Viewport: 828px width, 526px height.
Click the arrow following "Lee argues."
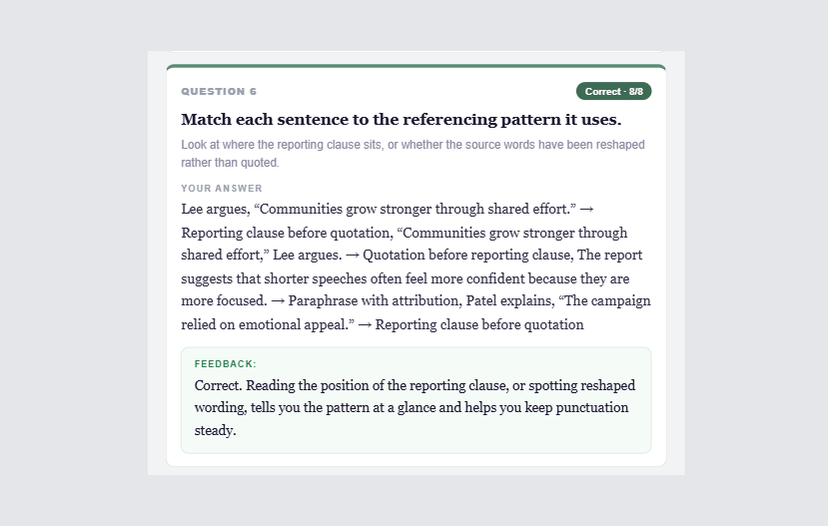352,255
